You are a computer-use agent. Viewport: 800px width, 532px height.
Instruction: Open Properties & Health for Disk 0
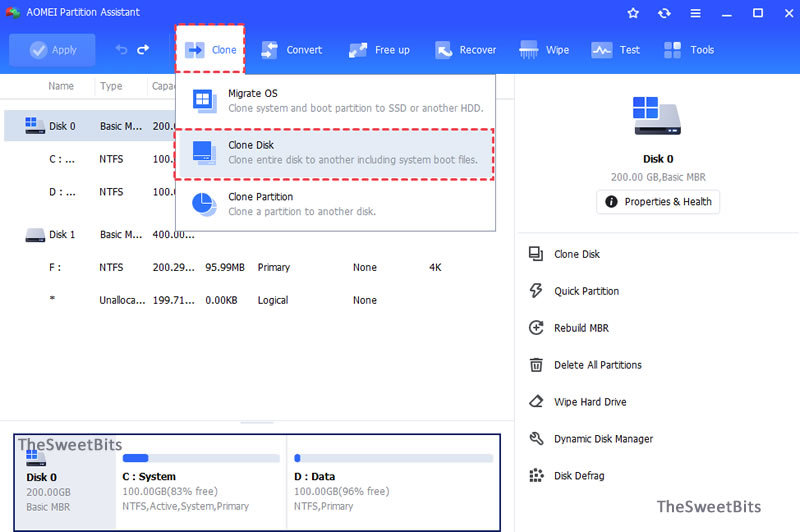click(658, 201)
